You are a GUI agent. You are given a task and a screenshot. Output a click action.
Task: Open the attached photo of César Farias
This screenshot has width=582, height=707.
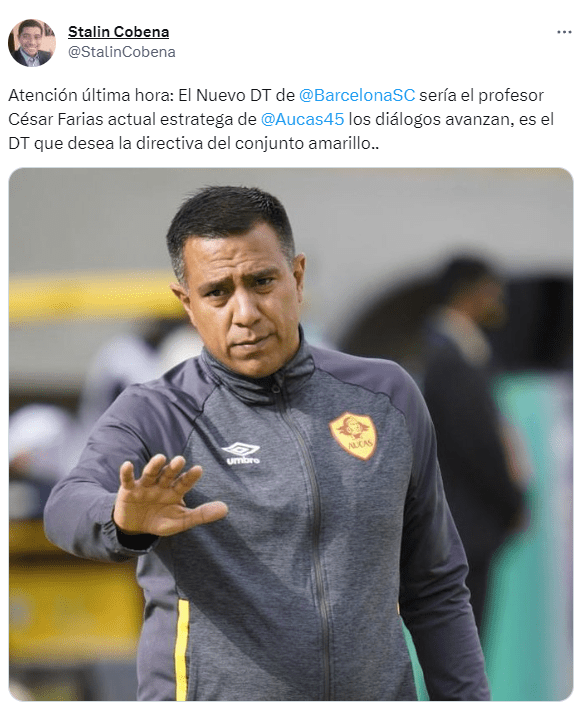[291, 434]
